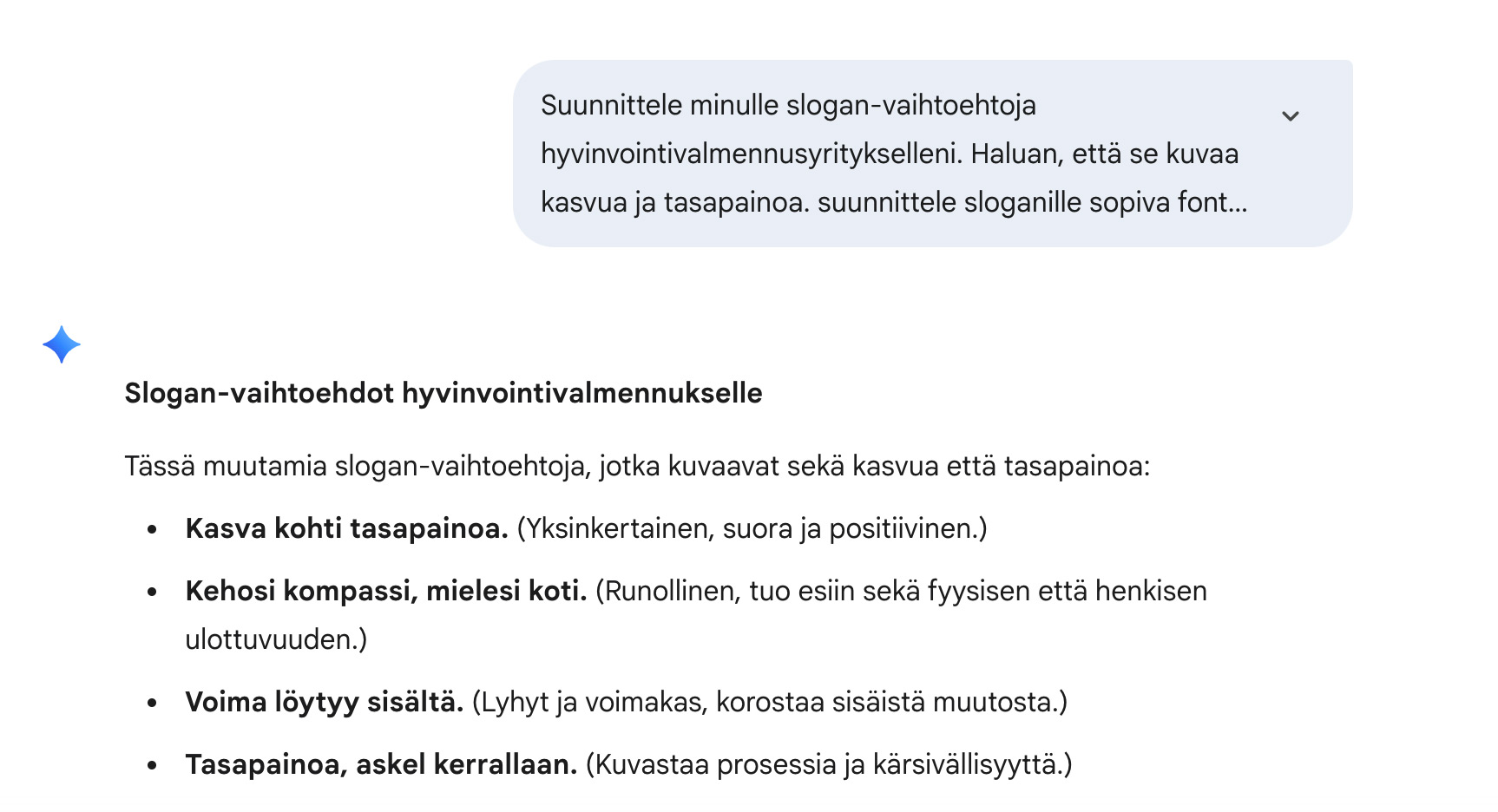
Task: Click the note "(Yksinkertainen, suora ja positiivinen.)"
Action: (752, 528)
